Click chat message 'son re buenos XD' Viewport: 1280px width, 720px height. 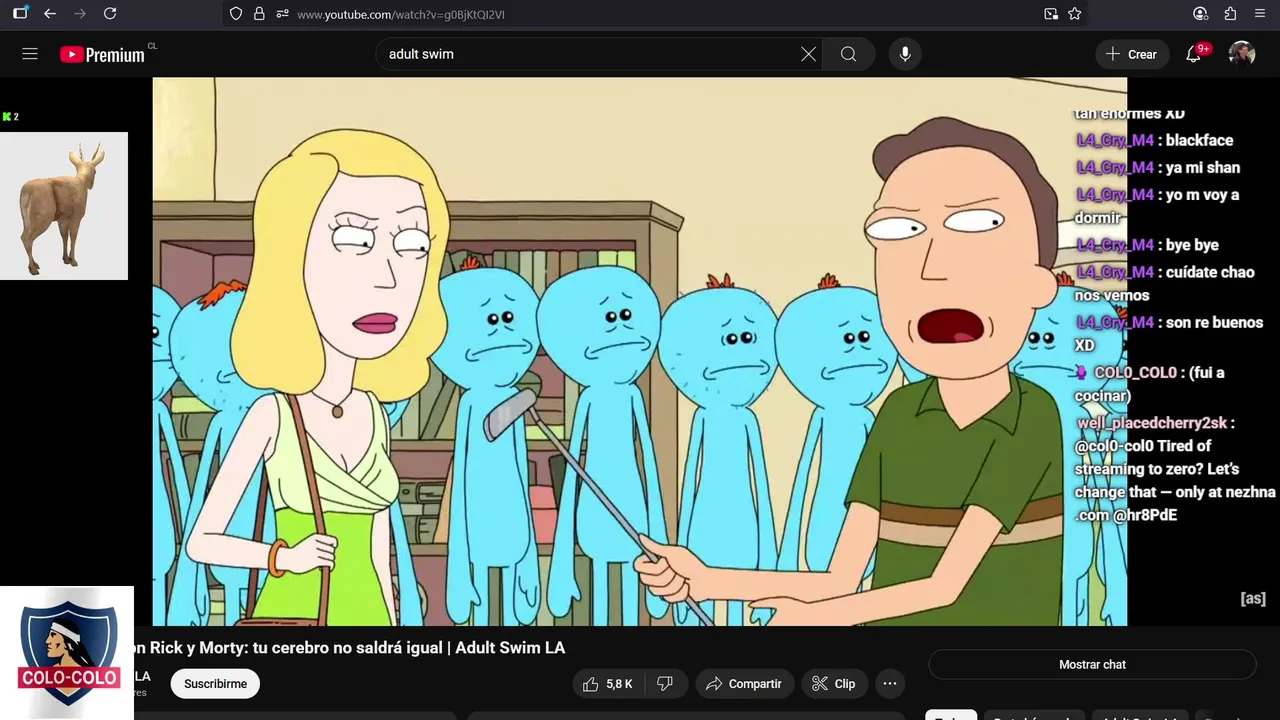tap(1170, 334)
